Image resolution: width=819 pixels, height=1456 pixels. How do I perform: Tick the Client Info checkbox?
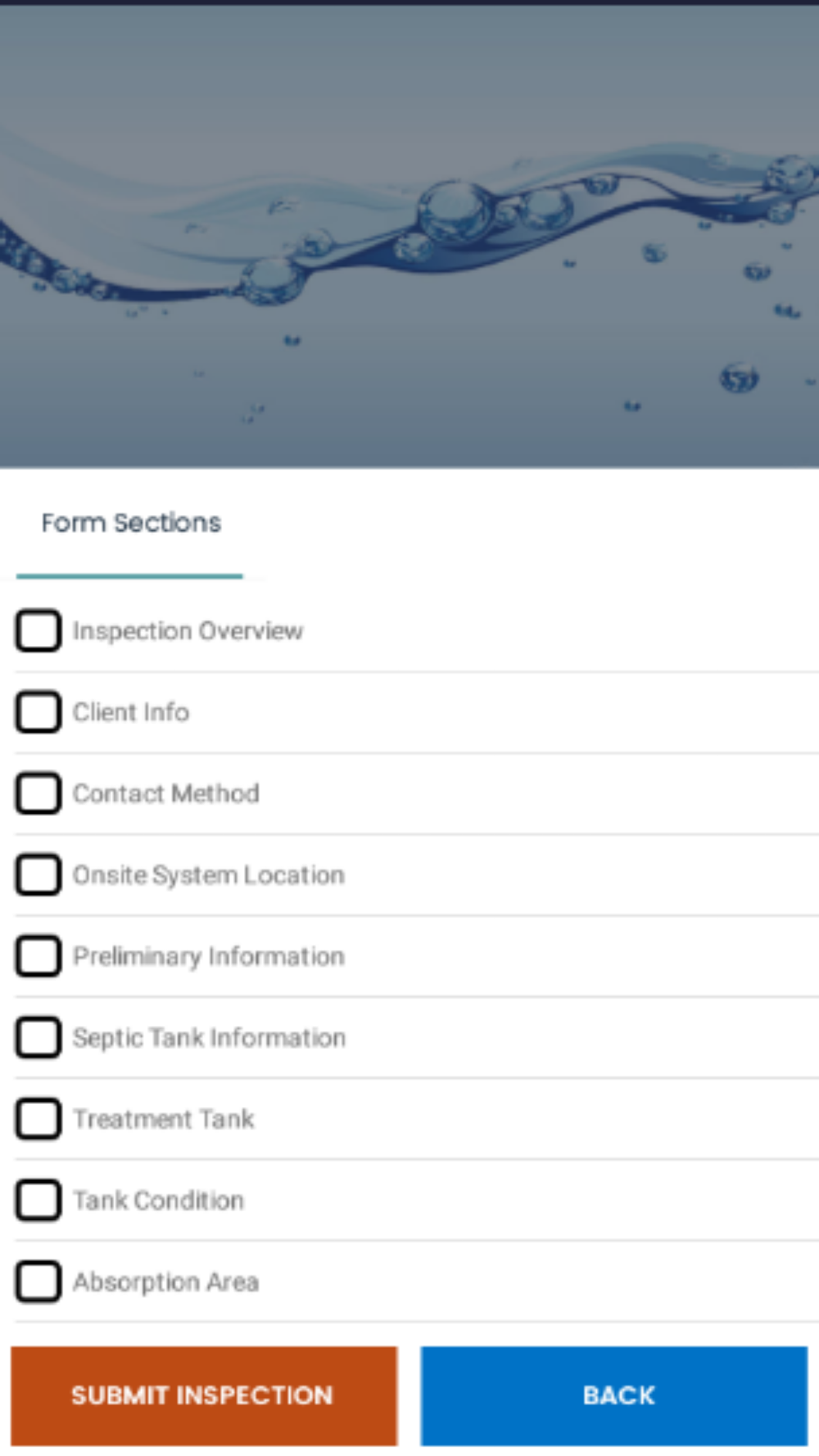[x=38, y=712]
